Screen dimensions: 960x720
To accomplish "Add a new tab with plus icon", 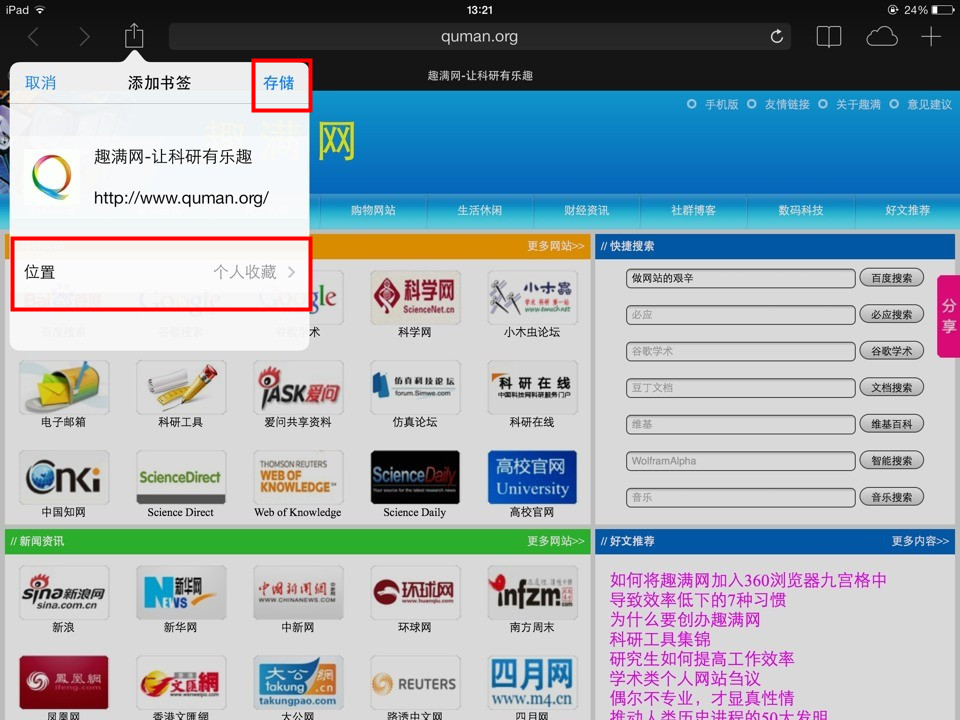I will point(931,37).
